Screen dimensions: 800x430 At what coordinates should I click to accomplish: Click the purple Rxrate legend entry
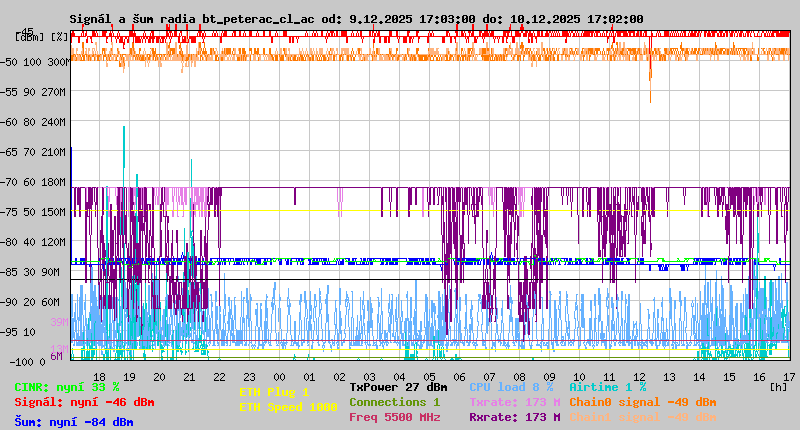point(514,417)
